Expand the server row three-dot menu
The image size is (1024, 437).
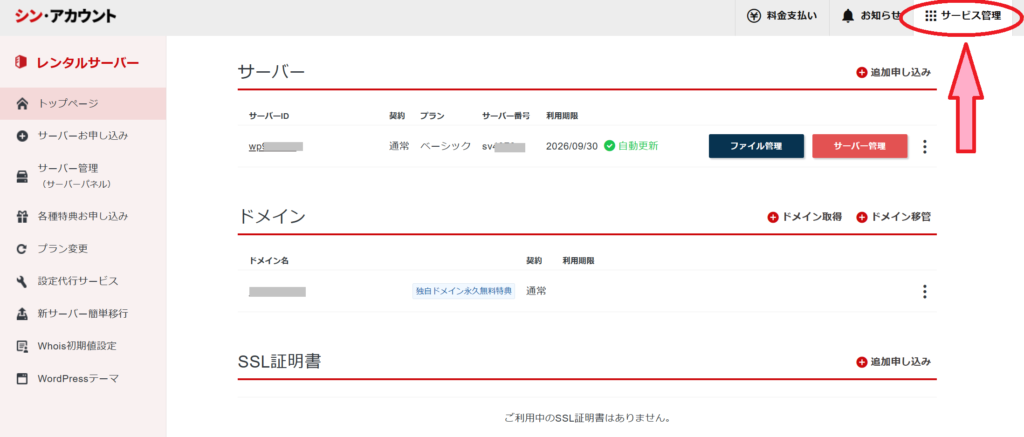pos(924,147)
